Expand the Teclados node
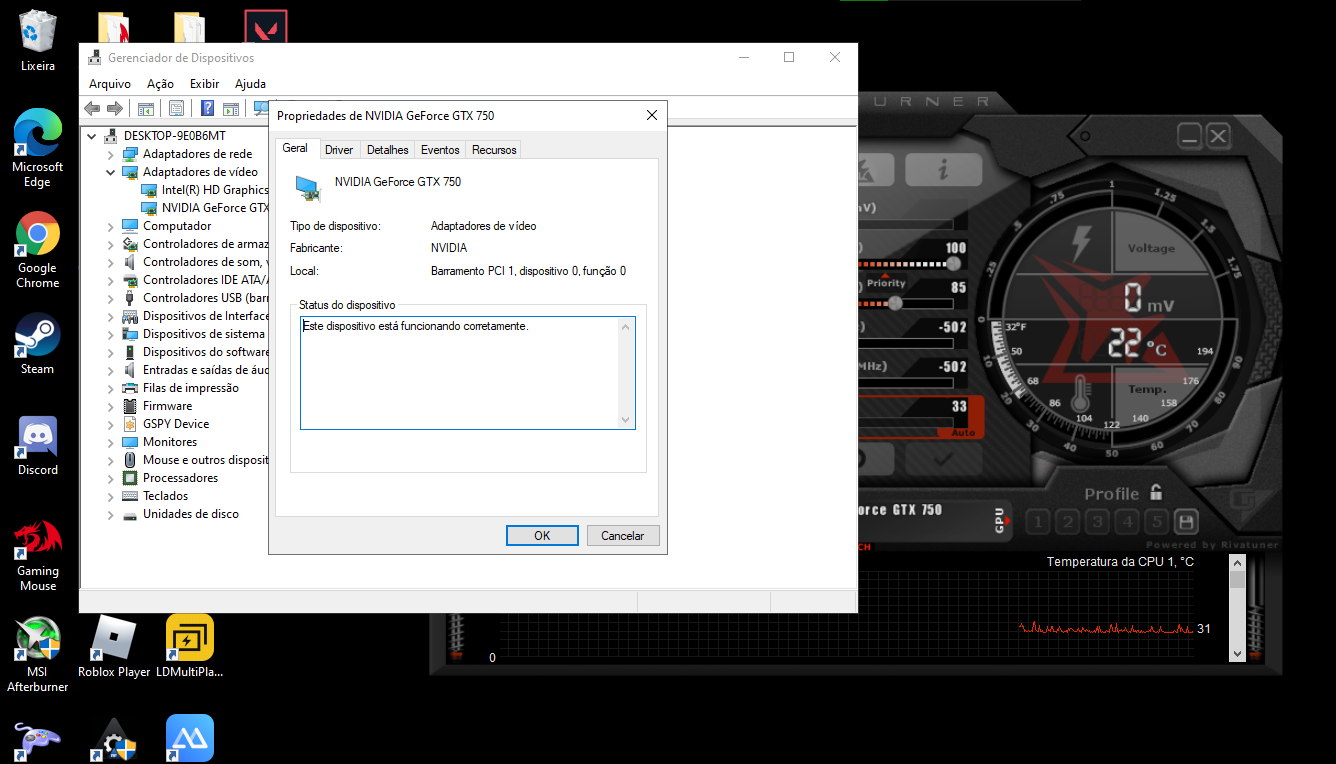Image resolution: width=1336 pixels, height=764 pixels. click(111, 496)
